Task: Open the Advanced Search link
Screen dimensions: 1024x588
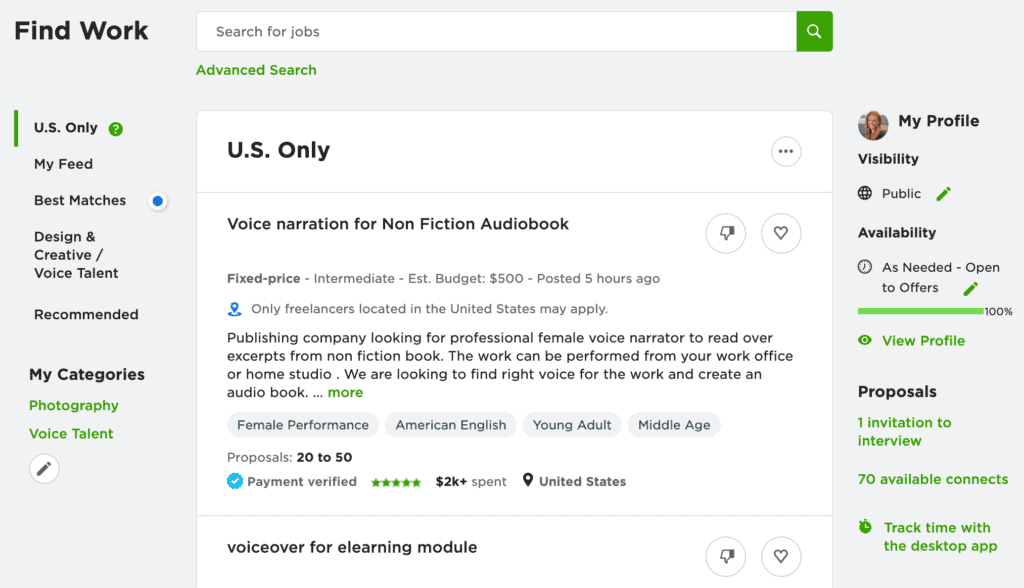Action: (x=256, y=70)
